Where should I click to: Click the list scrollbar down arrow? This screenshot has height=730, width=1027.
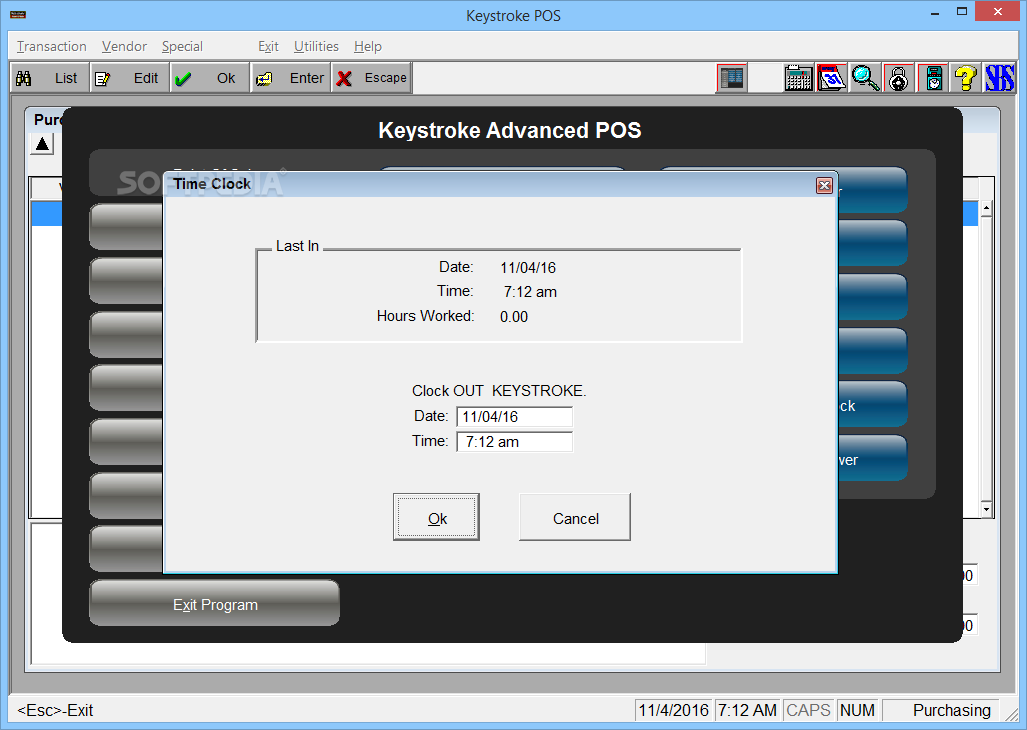[986, 509]
